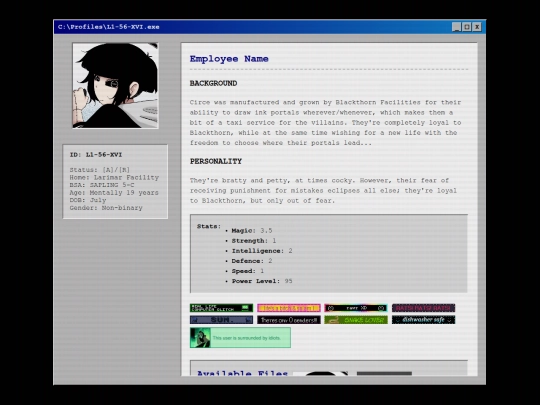Close the L1-56-XVI.exe window
Viewport: 540px width, 405px height.
[477, 27]
